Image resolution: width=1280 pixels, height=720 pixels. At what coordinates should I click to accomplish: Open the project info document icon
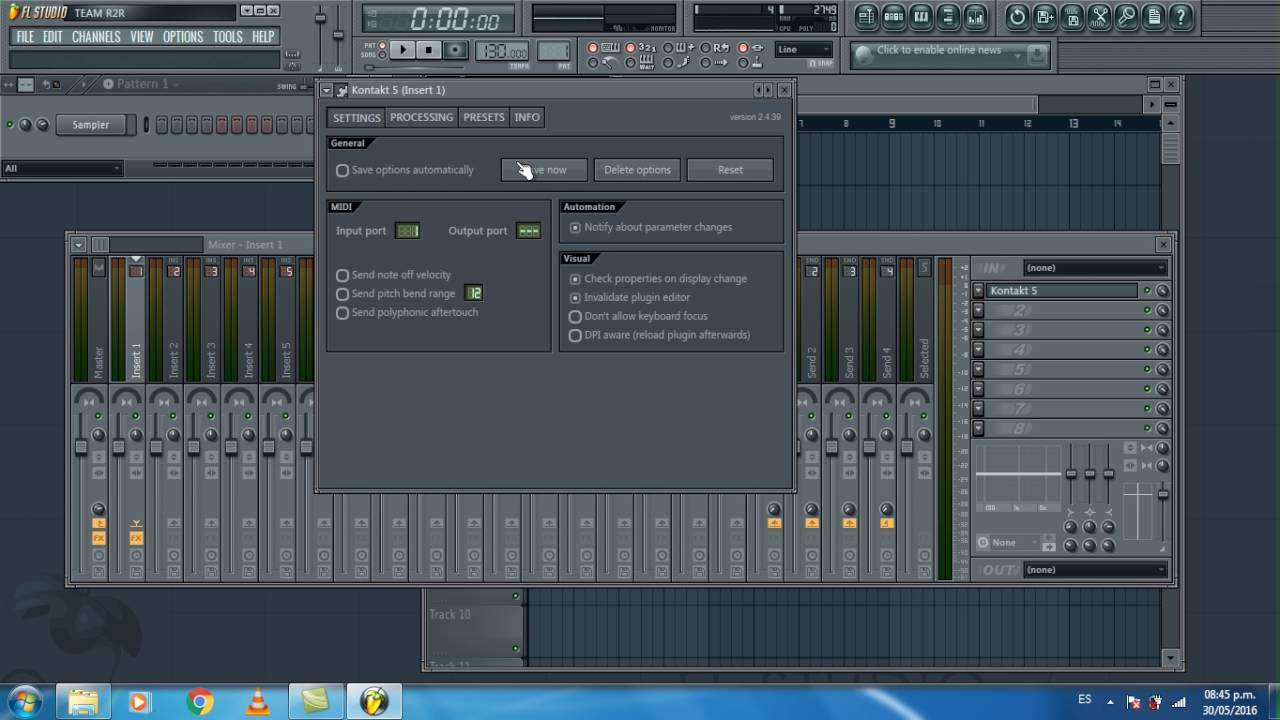pyautogui.click(x=1153, y=16)
